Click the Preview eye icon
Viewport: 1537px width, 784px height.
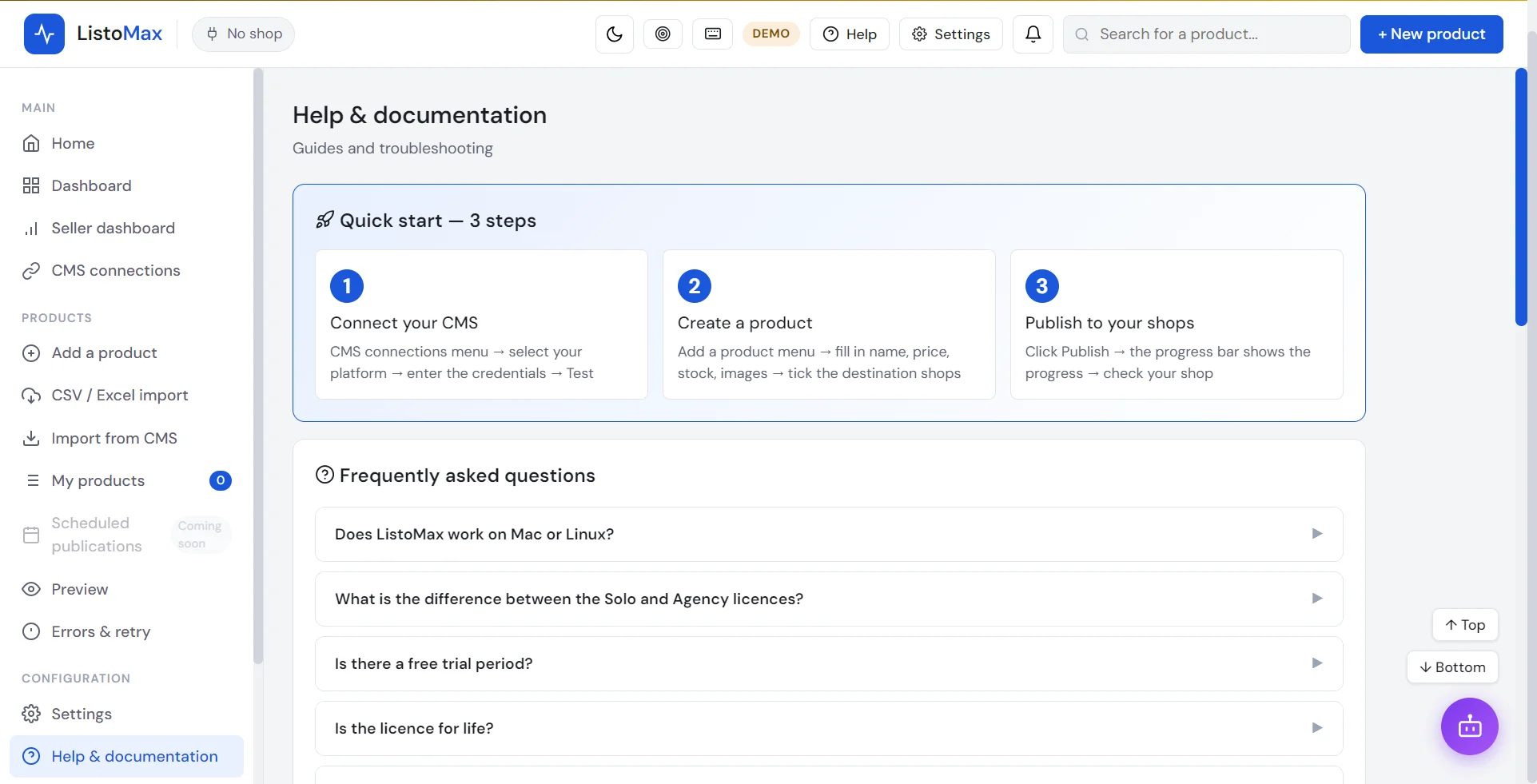(31, 589)
